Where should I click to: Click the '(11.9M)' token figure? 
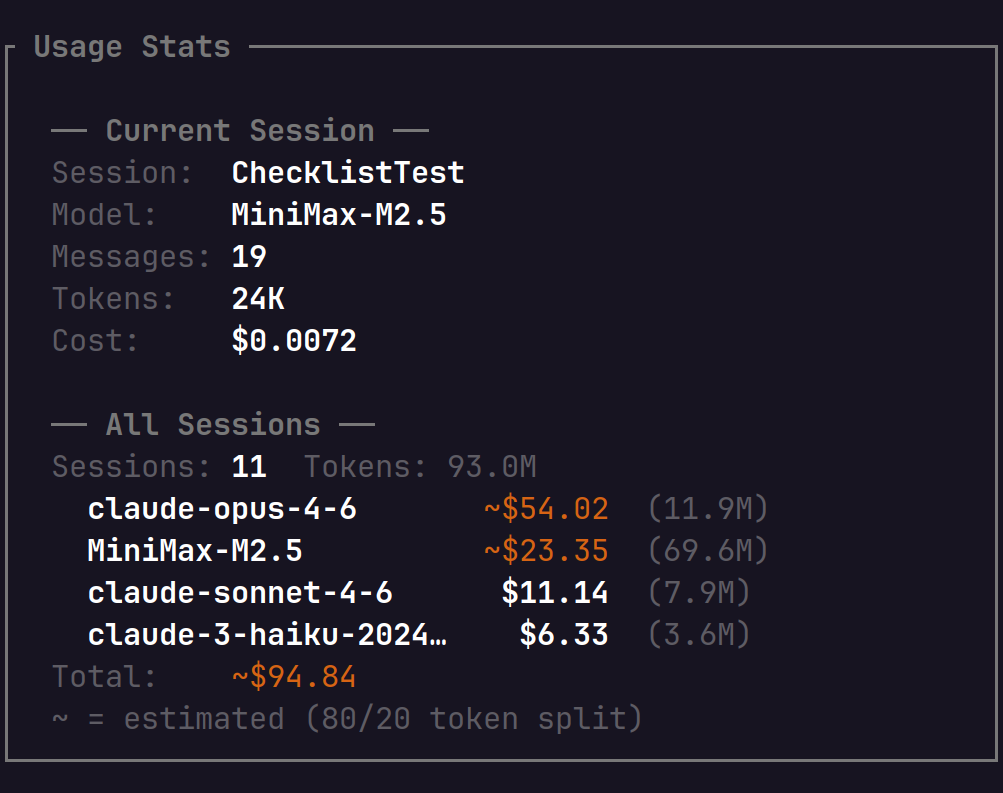[x=707, y=508]
